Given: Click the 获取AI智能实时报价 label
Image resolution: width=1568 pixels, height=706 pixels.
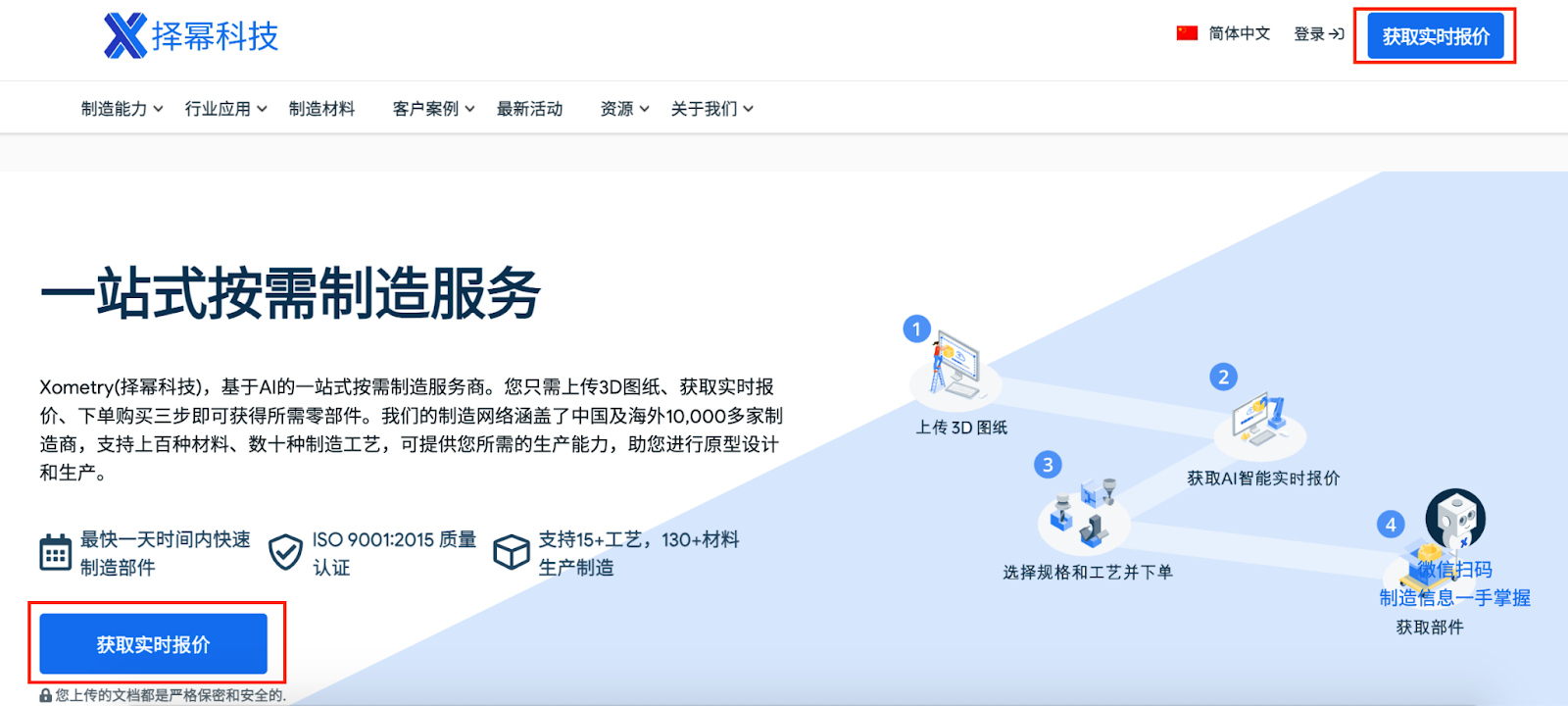Looking at the screenshot, I should 1263,479.
